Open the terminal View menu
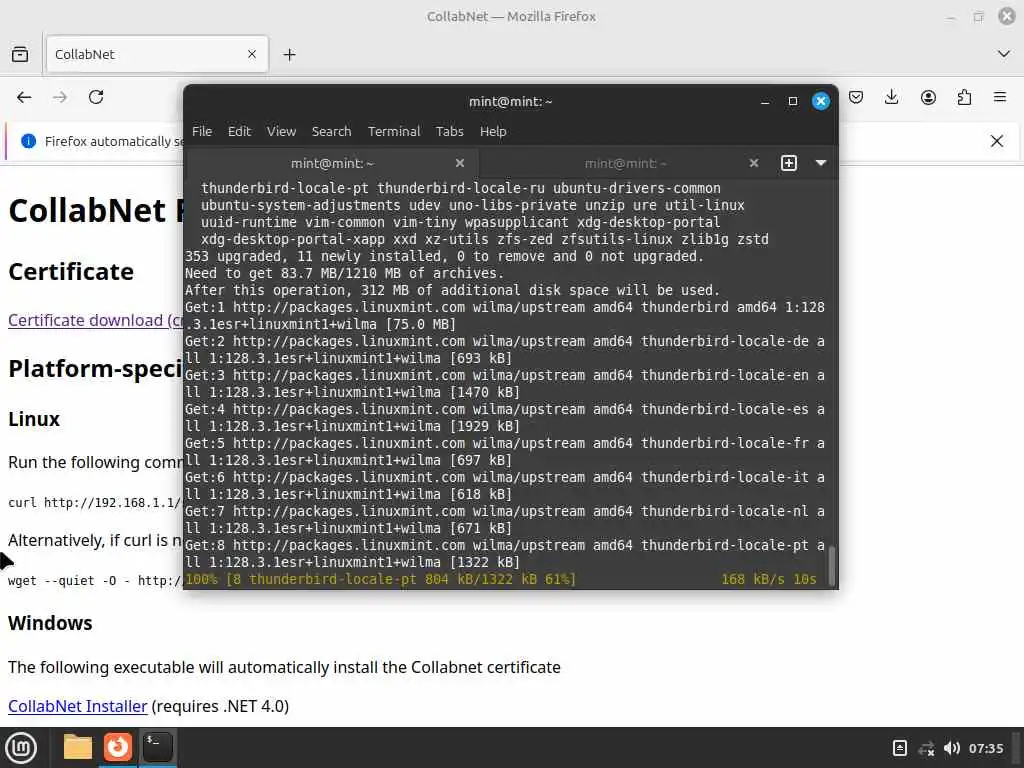The image size is (1024, 768). tap(281, 131)
